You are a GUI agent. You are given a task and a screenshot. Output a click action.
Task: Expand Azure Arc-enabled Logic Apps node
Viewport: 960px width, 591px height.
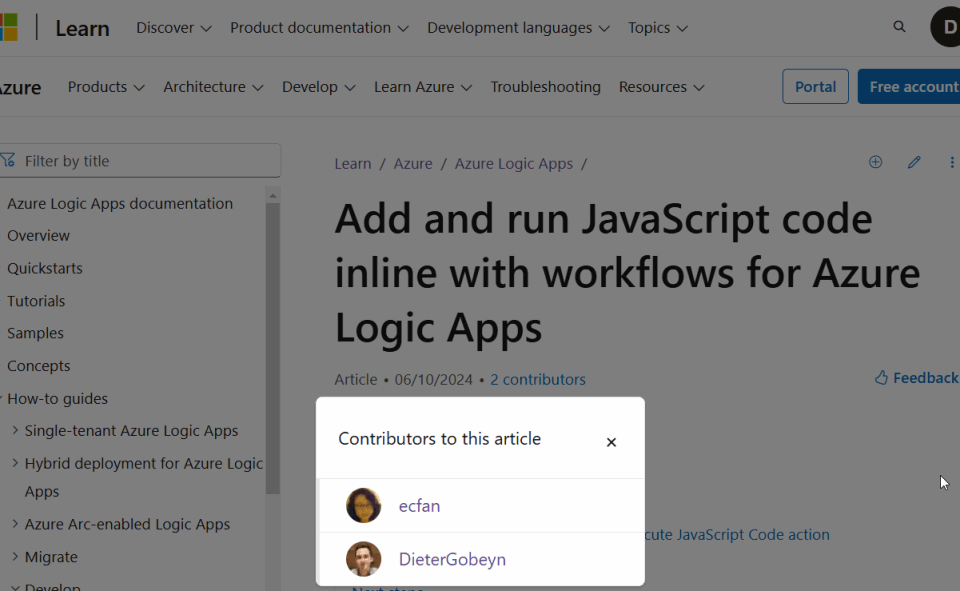click(x=15, y=524)
